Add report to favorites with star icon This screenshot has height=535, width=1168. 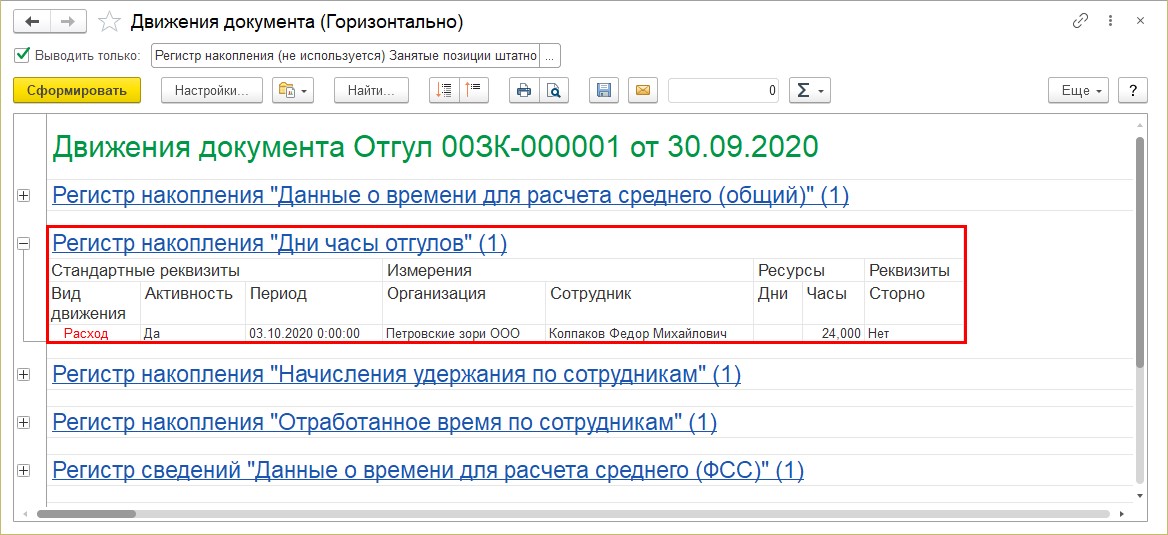[110, 22]
